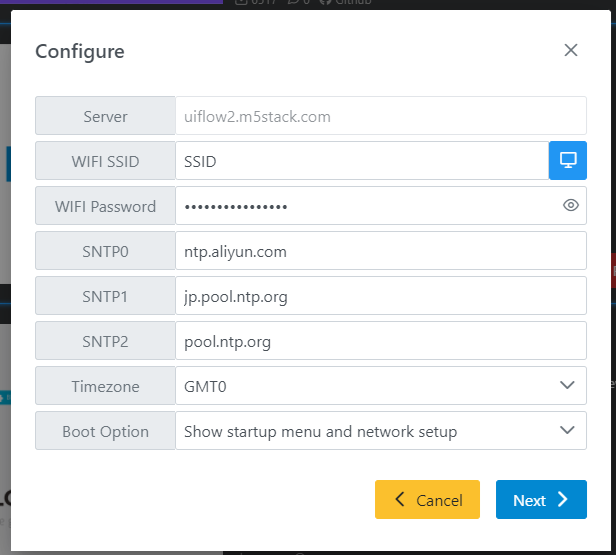This screenshot has height=555, width=616.
Task: Click the SNTP1 jp.pool.ntp.org field
Action: [380, 296]
